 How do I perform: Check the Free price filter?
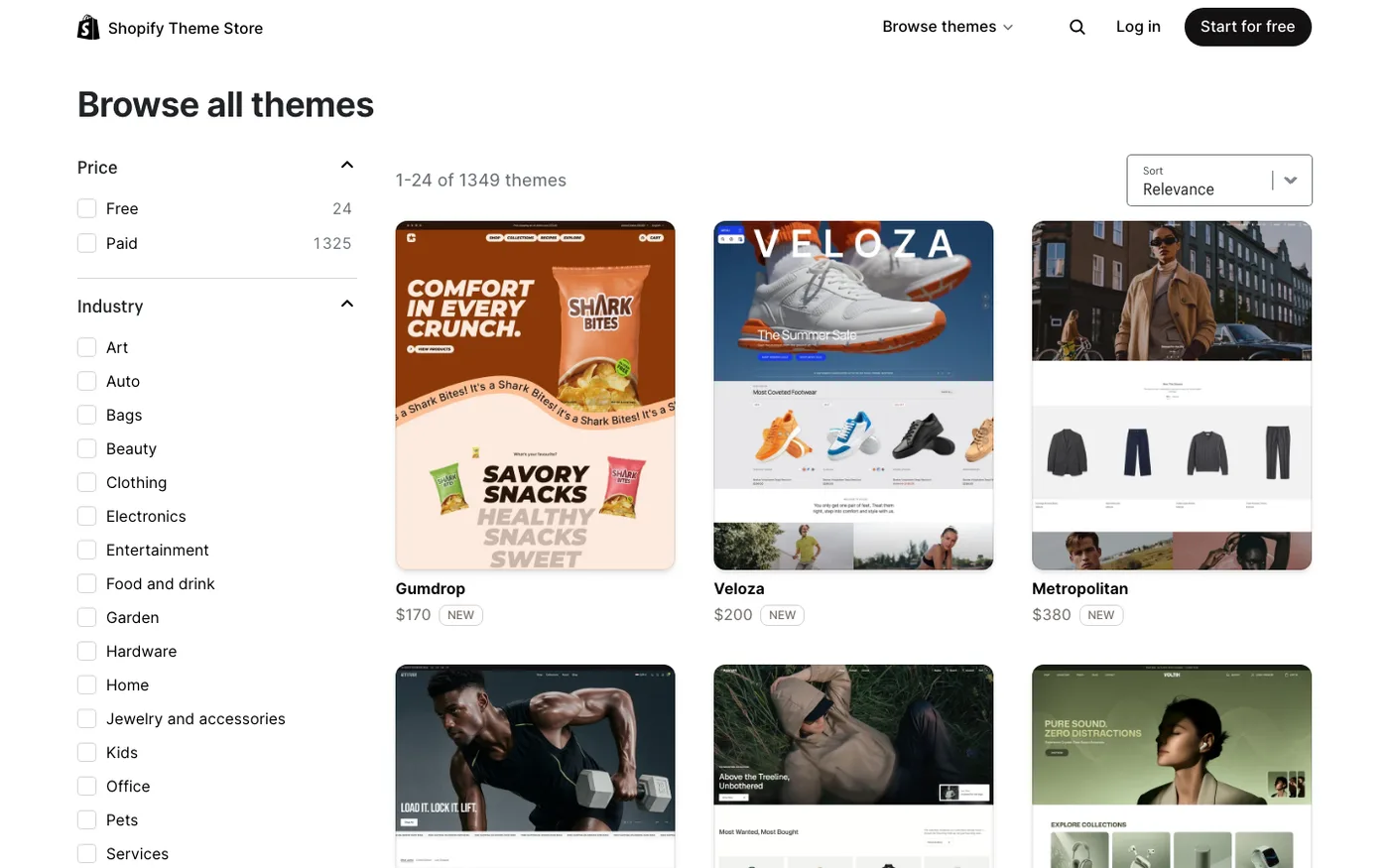[87, 208]
